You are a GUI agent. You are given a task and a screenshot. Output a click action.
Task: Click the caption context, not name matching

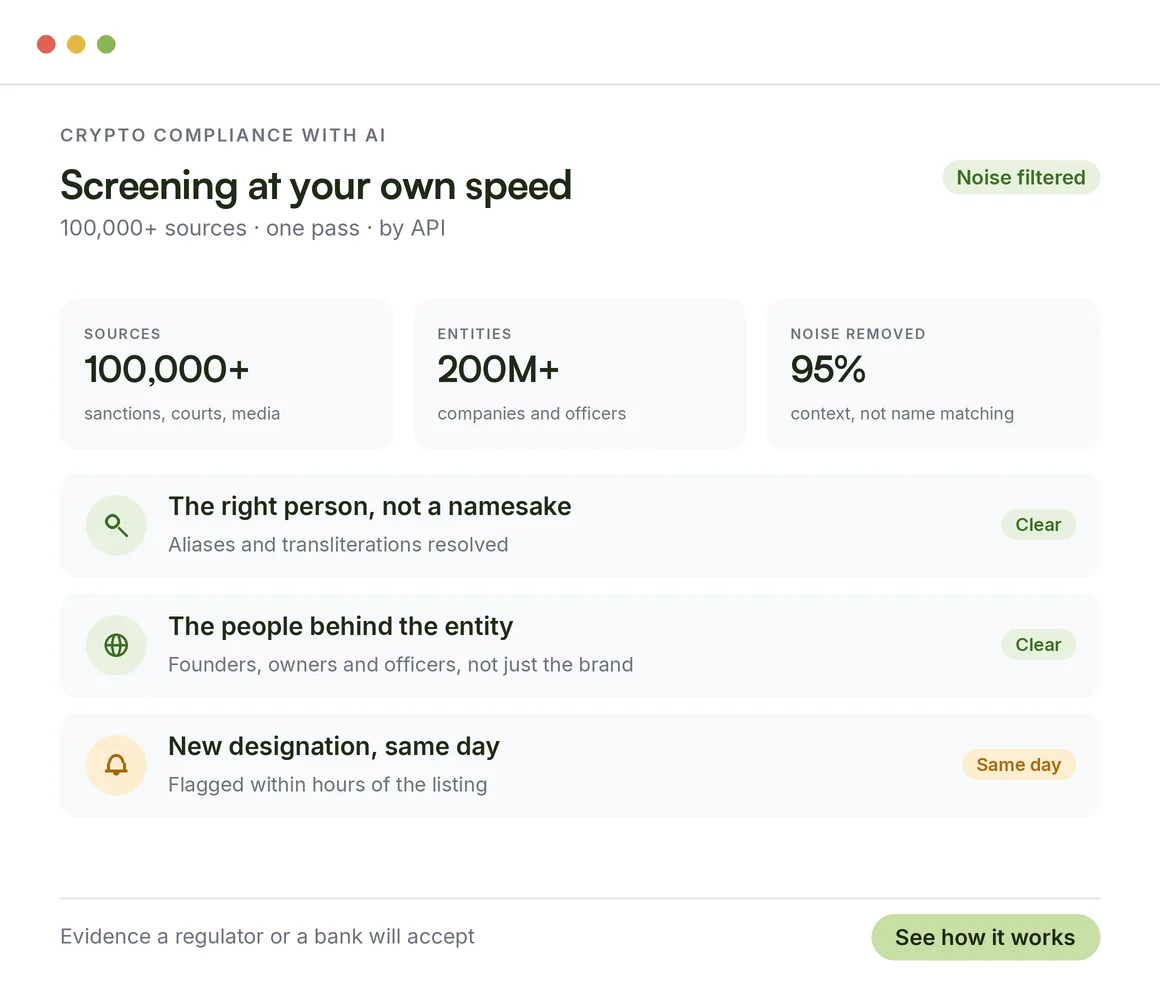tap(902, 413)
